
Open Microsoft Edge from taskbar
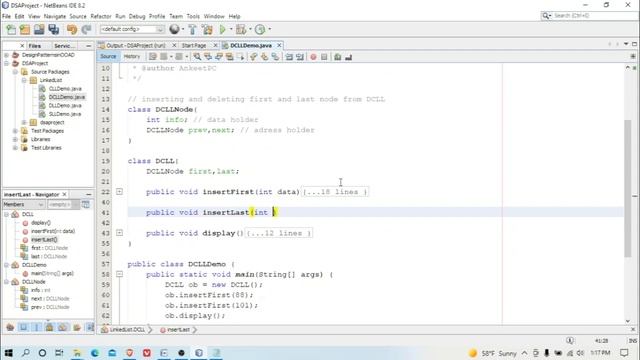point(95,353)
